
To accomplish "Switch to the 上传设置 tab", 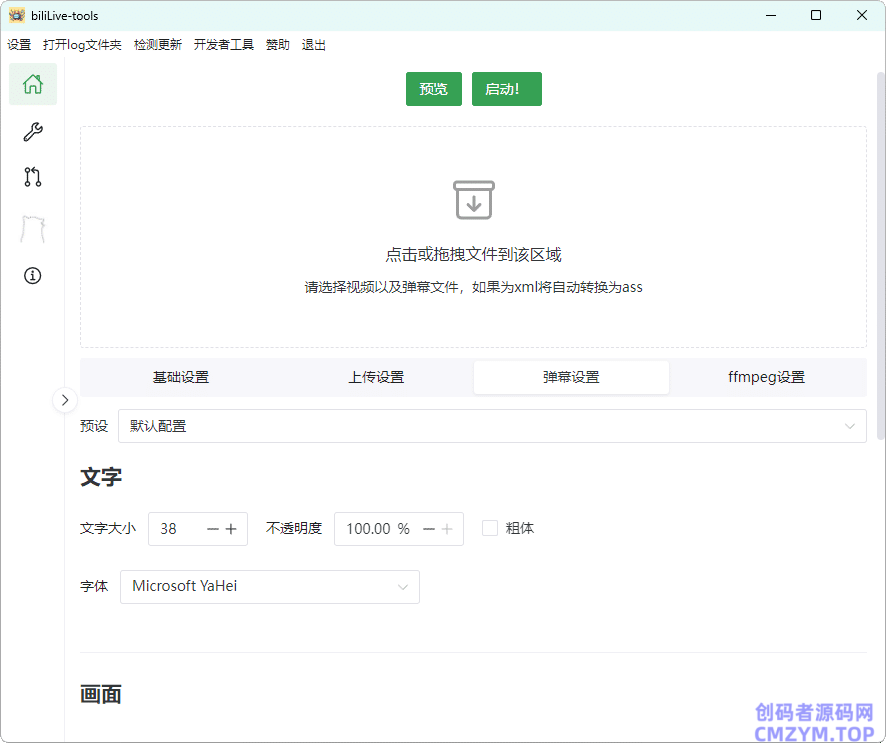I will coord(376,377).
